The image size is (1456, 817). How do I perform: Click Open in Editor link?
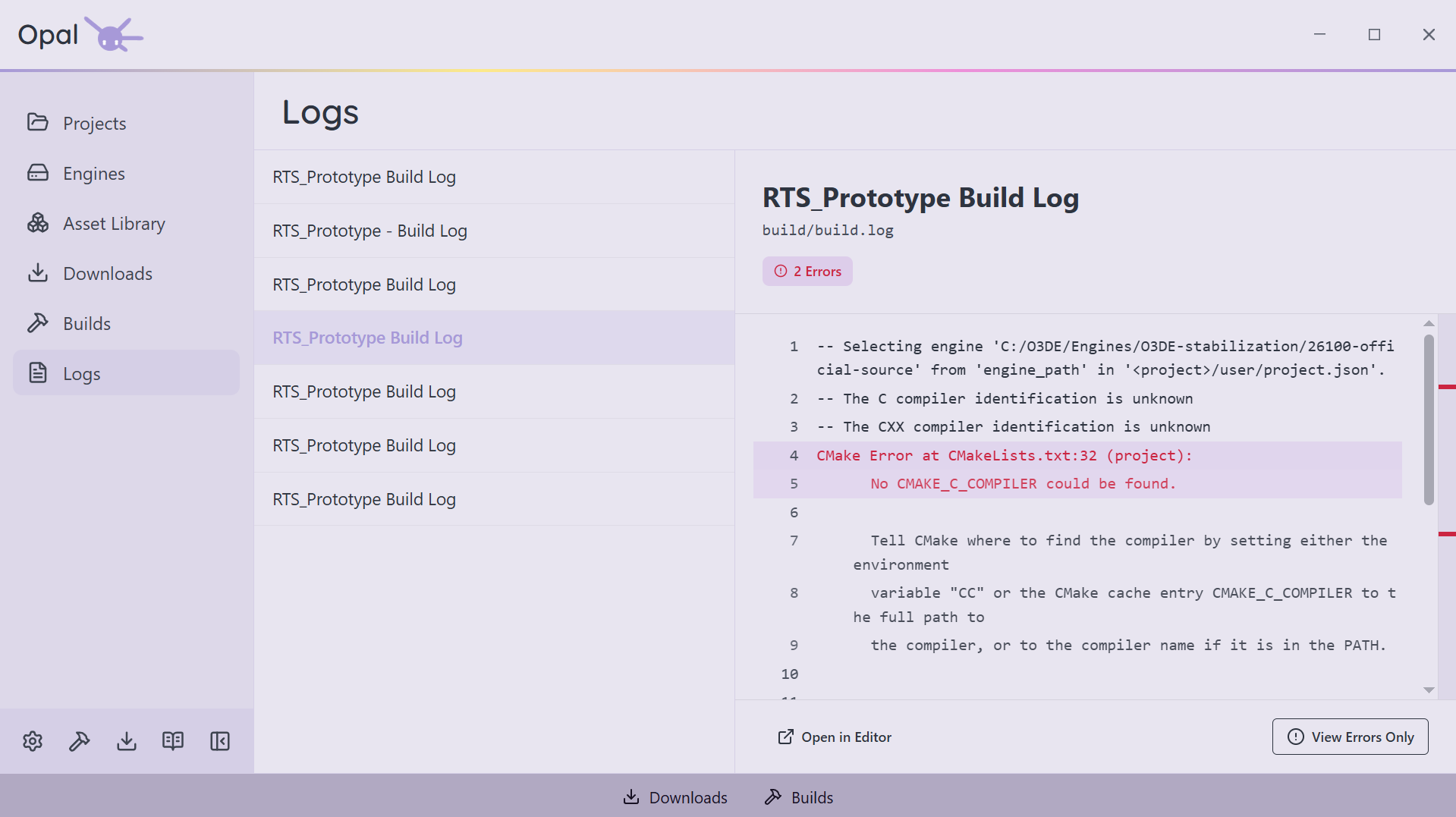(x=835, y=737)
